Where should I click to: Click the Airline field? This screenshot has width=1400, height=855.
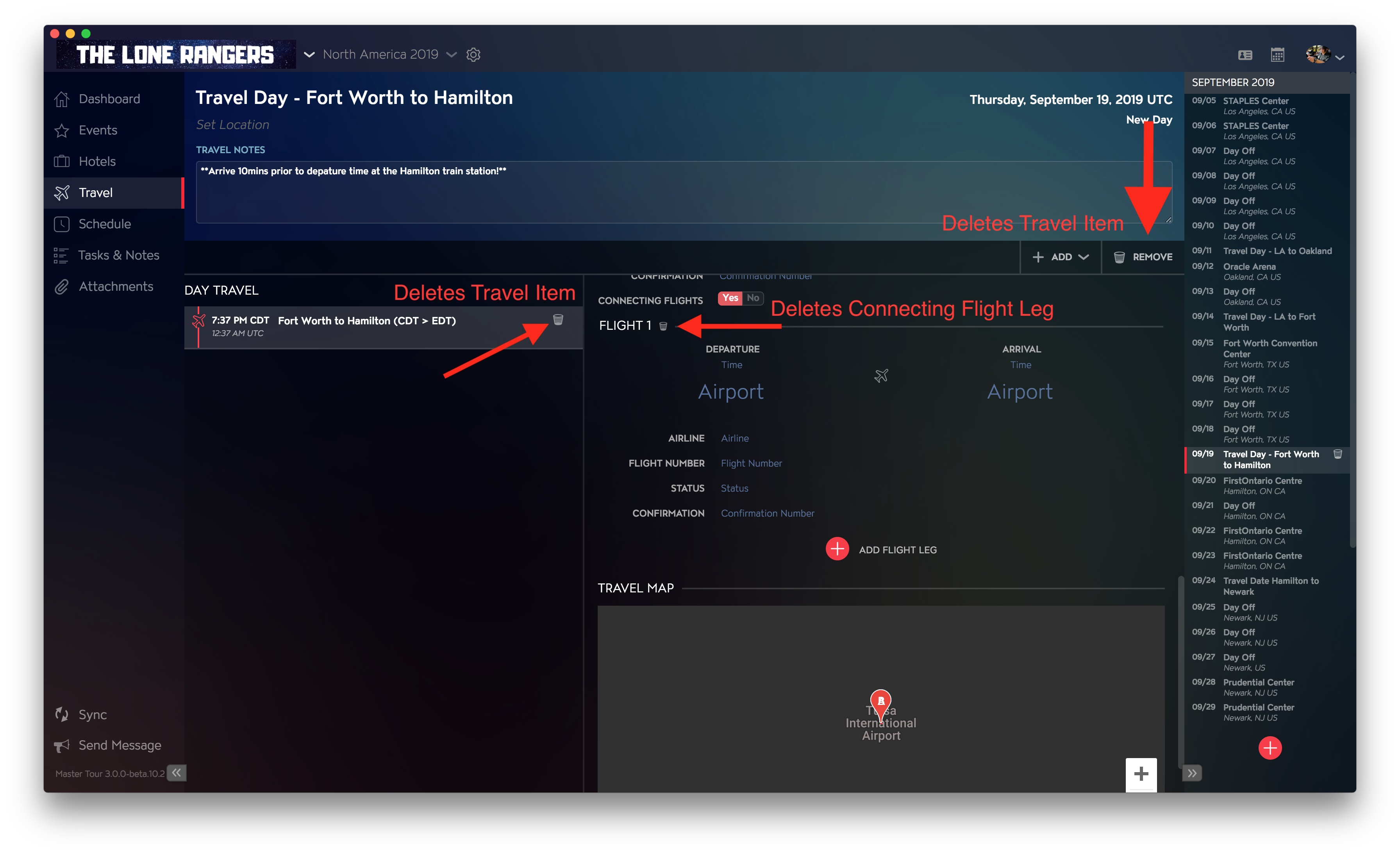click(x=735, y=438)
